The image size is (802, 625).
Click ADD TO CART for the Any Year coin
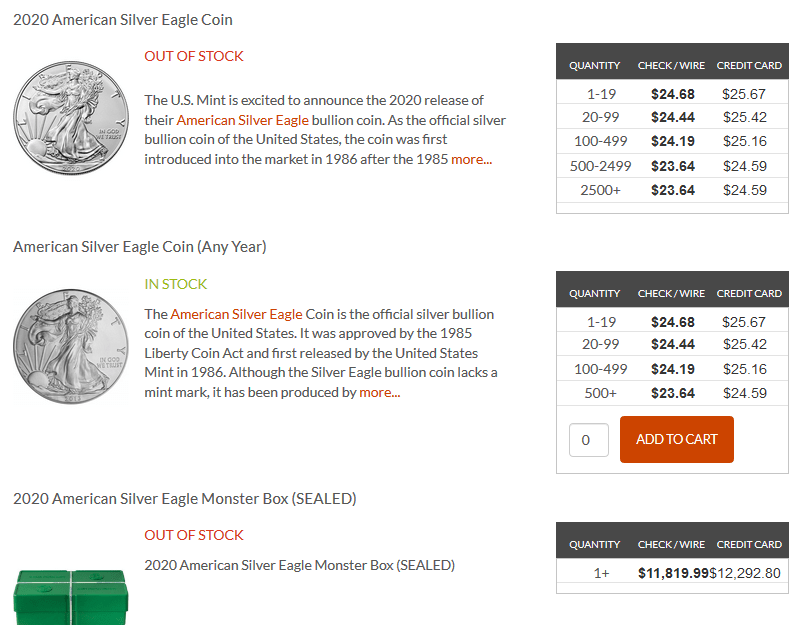676,439
